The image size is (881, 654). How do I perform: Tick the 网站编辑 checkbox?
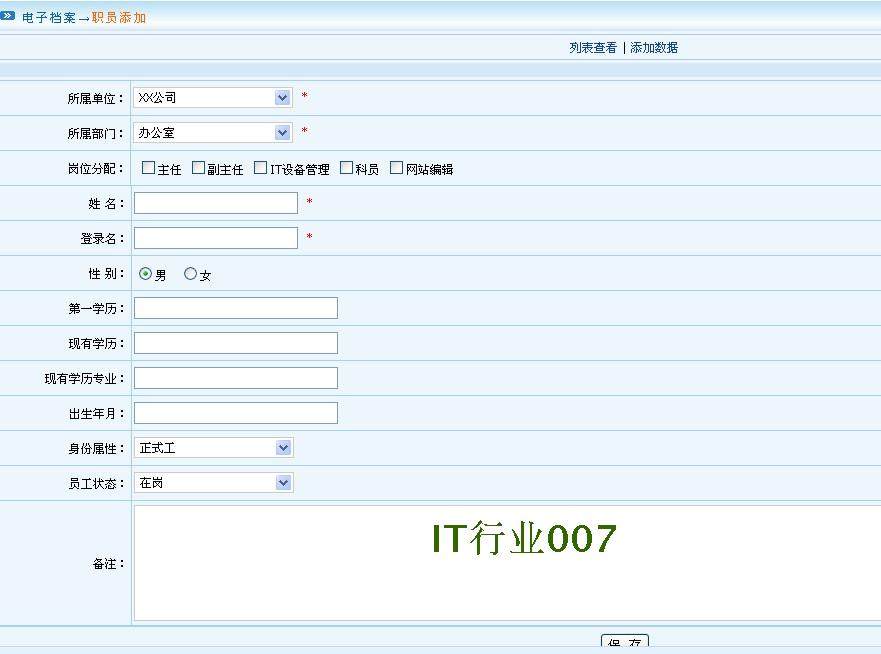pyautogui.click(x=396, y=168)
